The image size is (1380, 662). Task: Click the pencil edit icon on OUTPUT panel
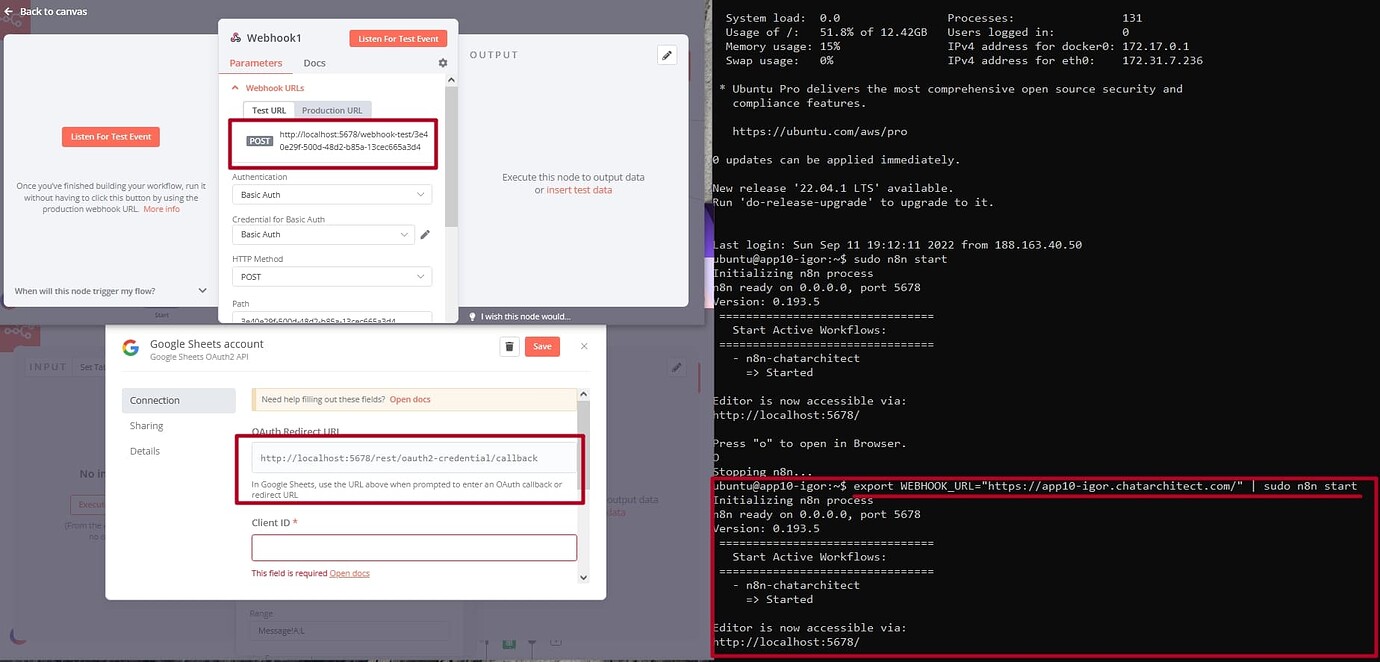667,55
